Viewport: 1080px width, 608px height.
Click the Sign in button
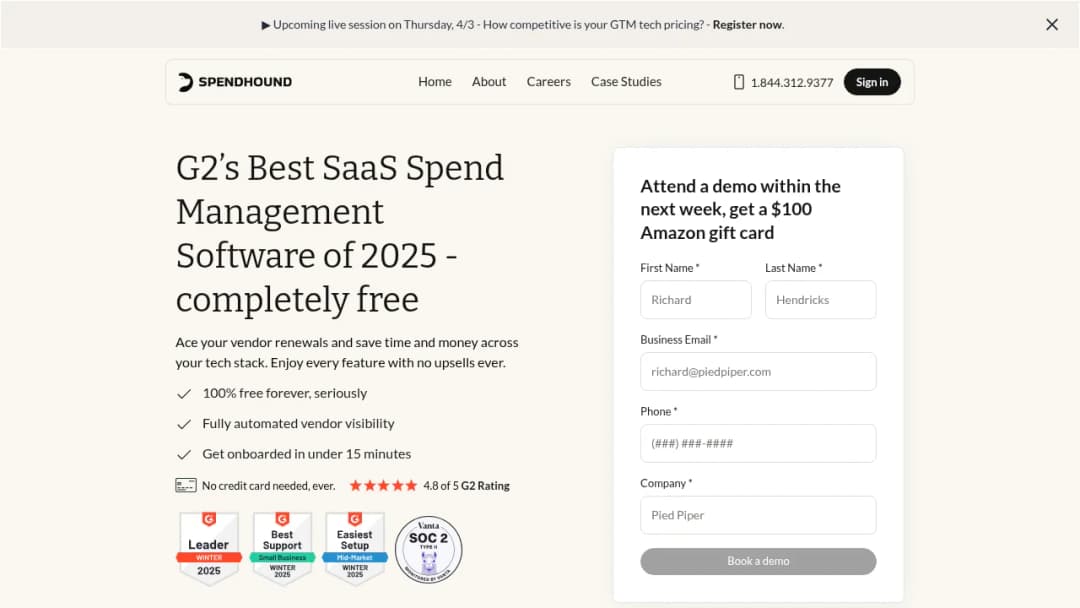tap(872, 82)
